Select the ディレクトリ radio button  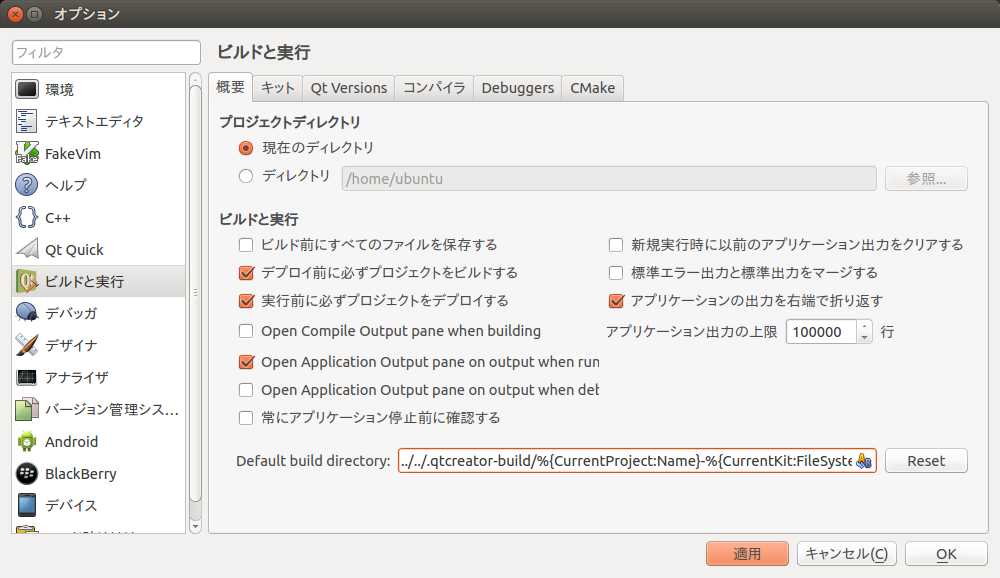tap(246, 177)
